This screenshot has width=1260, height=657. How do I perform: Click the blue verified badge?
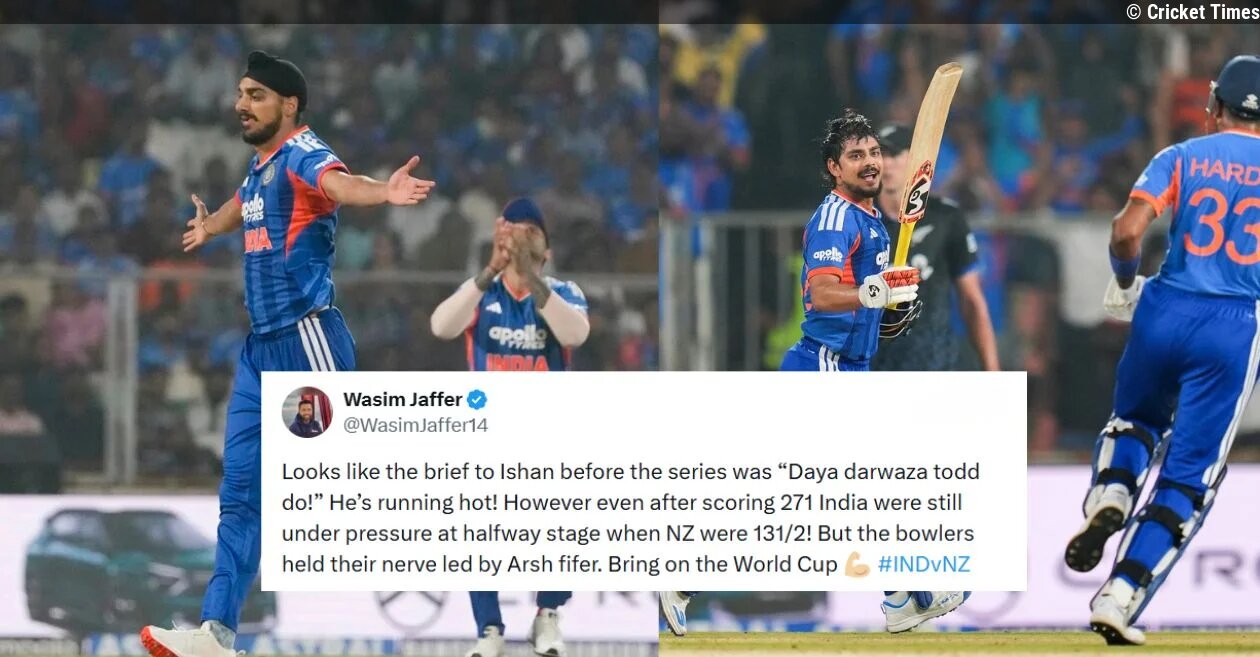[x=477, y=400]
